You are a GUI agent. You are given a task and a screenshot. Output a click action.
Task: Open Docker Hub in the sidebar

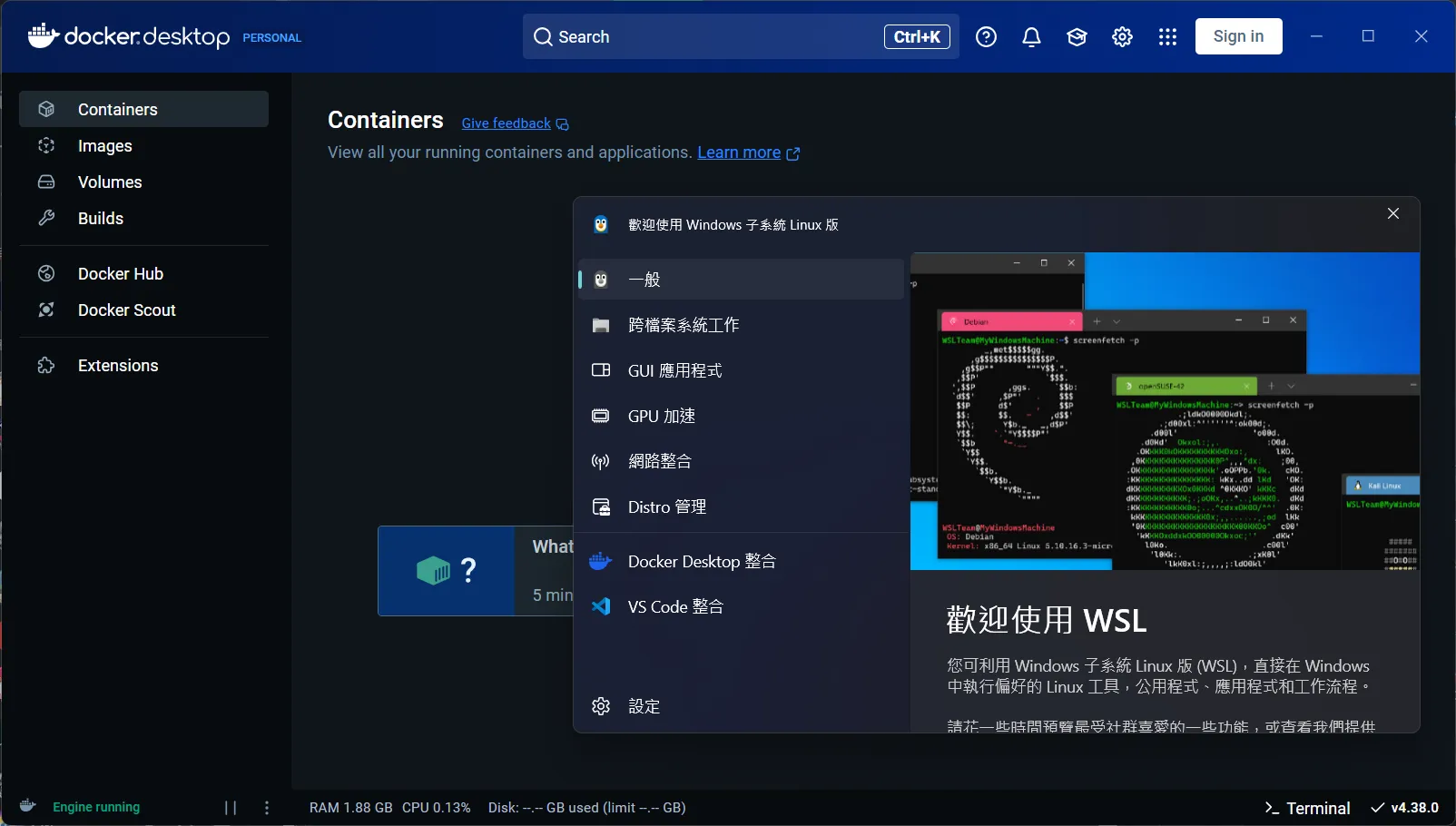pos(143,273)
